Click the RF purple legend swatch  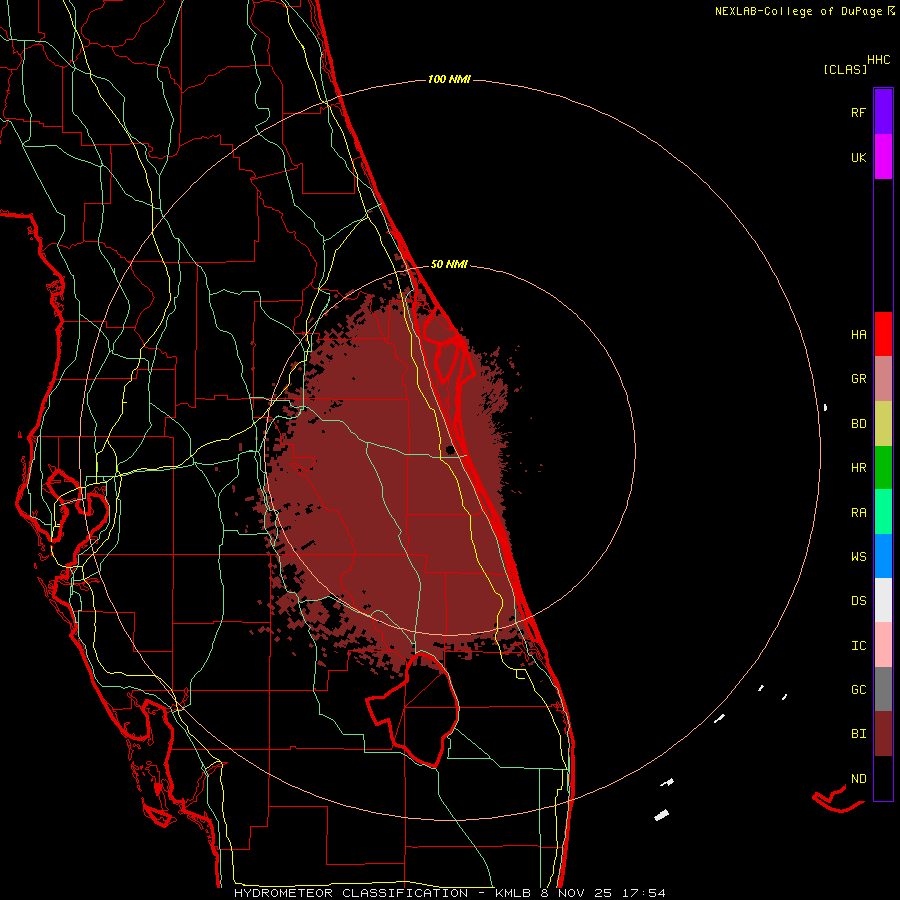883,112
